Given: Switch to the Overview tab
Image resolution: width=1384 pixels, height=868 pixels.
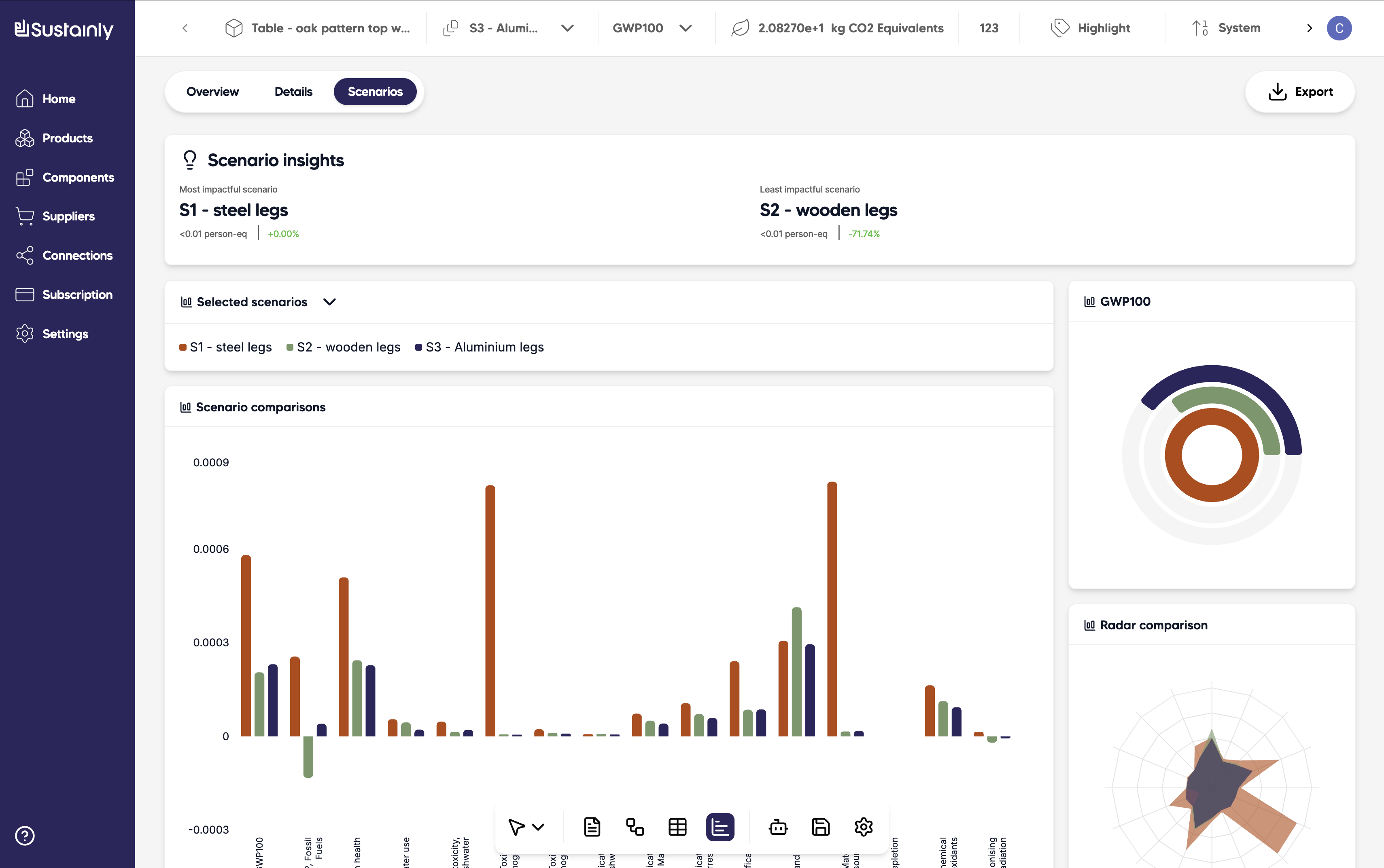Looking at the screenshot, I should coord(212,92).
